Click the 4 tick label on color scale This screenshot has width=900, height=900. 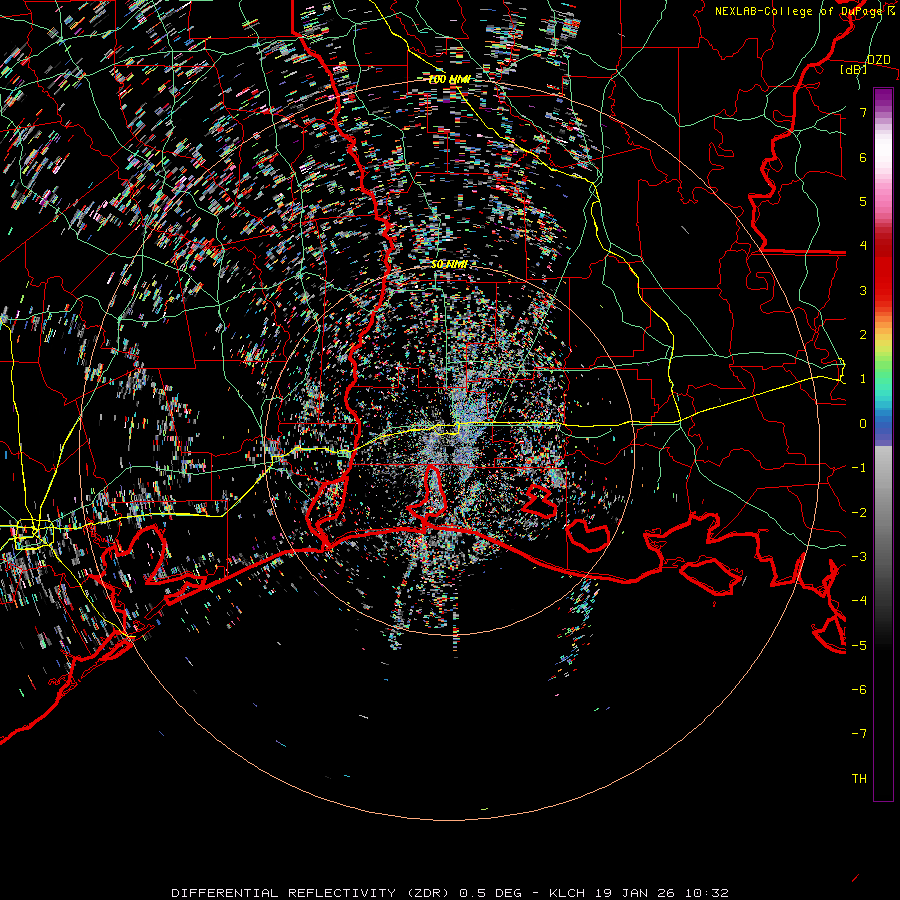[863, 246]
